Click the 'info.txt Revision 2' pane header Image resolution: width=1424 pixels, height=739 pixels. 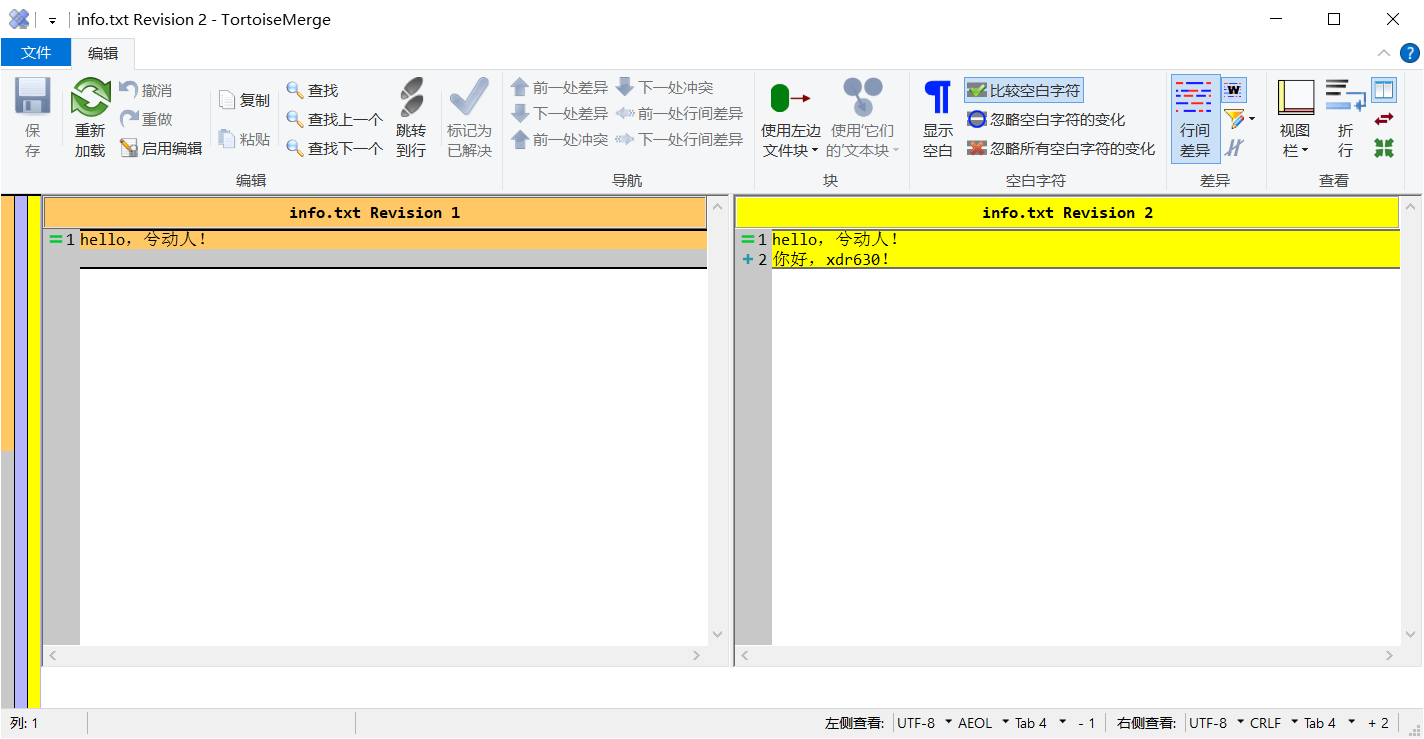tap(1067, 212)
